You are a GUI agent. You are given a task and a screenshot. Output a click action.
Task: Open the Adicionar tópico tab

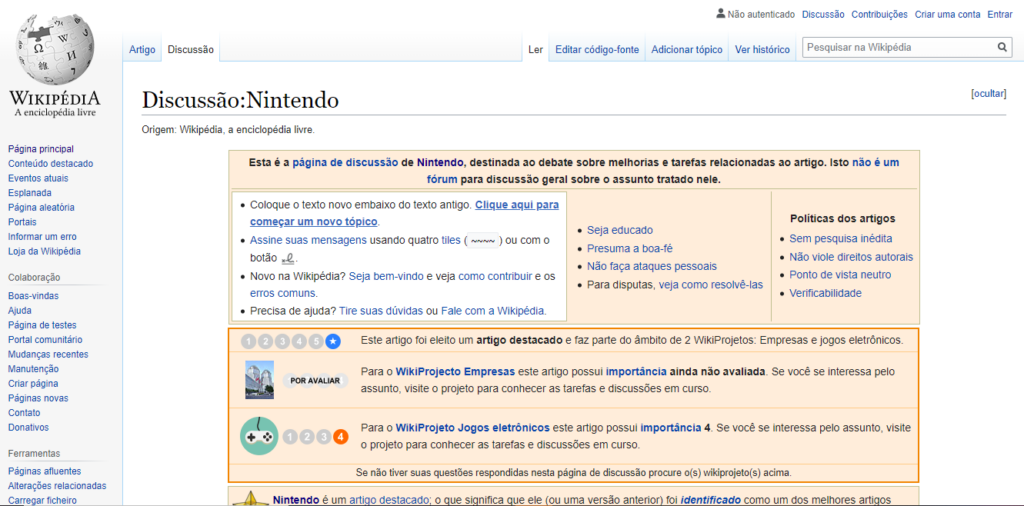686,49
